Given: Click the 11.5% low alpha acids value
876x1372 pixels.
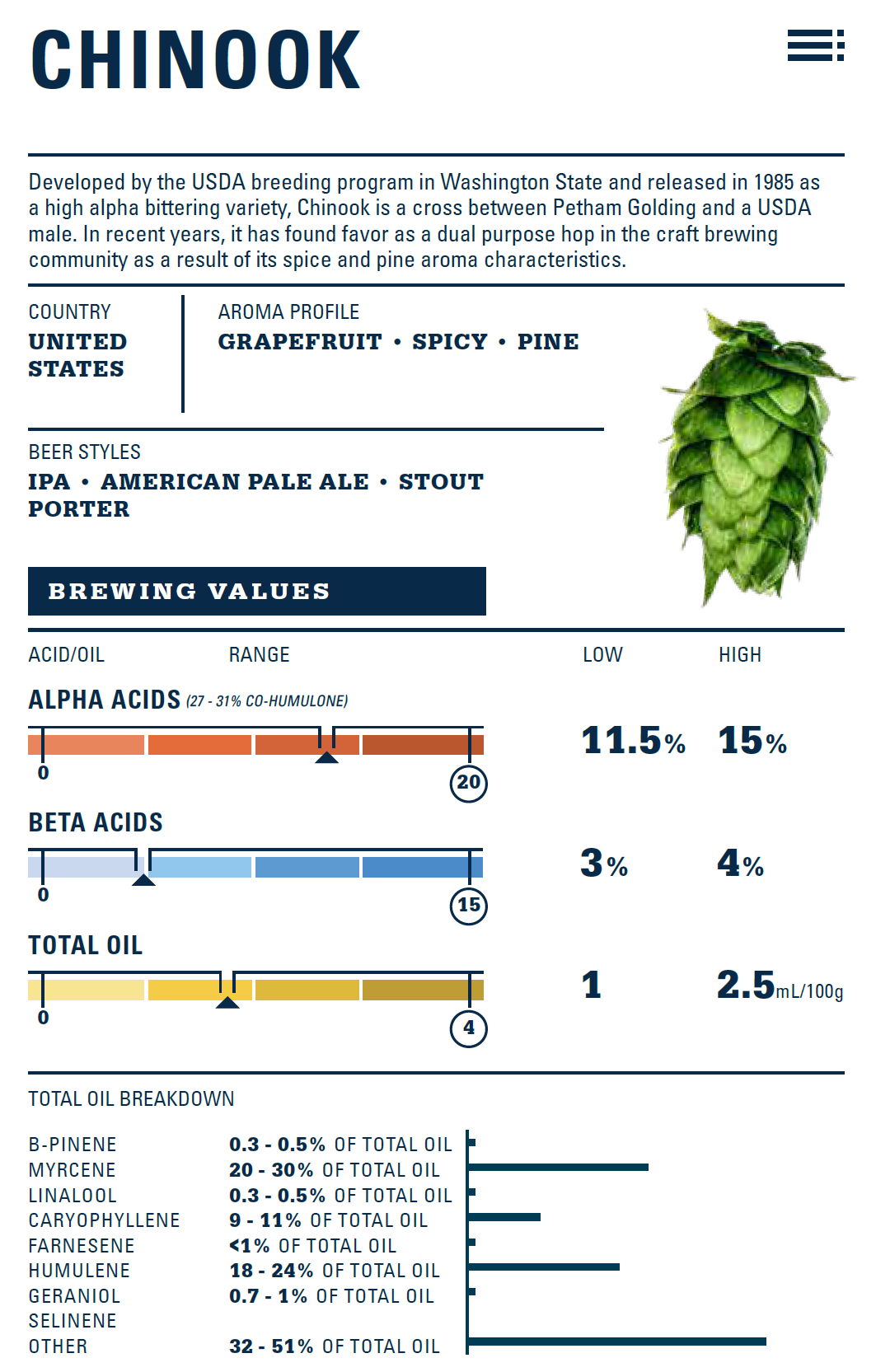Looking at the screenshot, I should pos(633,741).
